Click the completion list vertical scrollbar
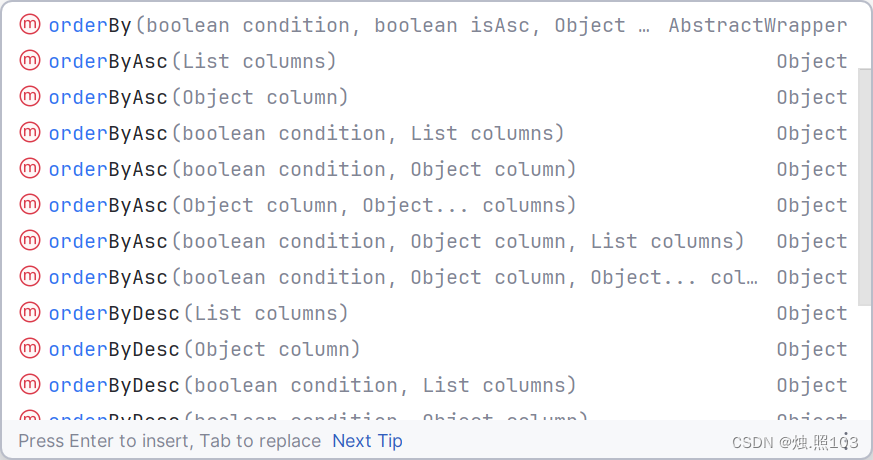This screenshot has height=460, width=873. point(864,187)
